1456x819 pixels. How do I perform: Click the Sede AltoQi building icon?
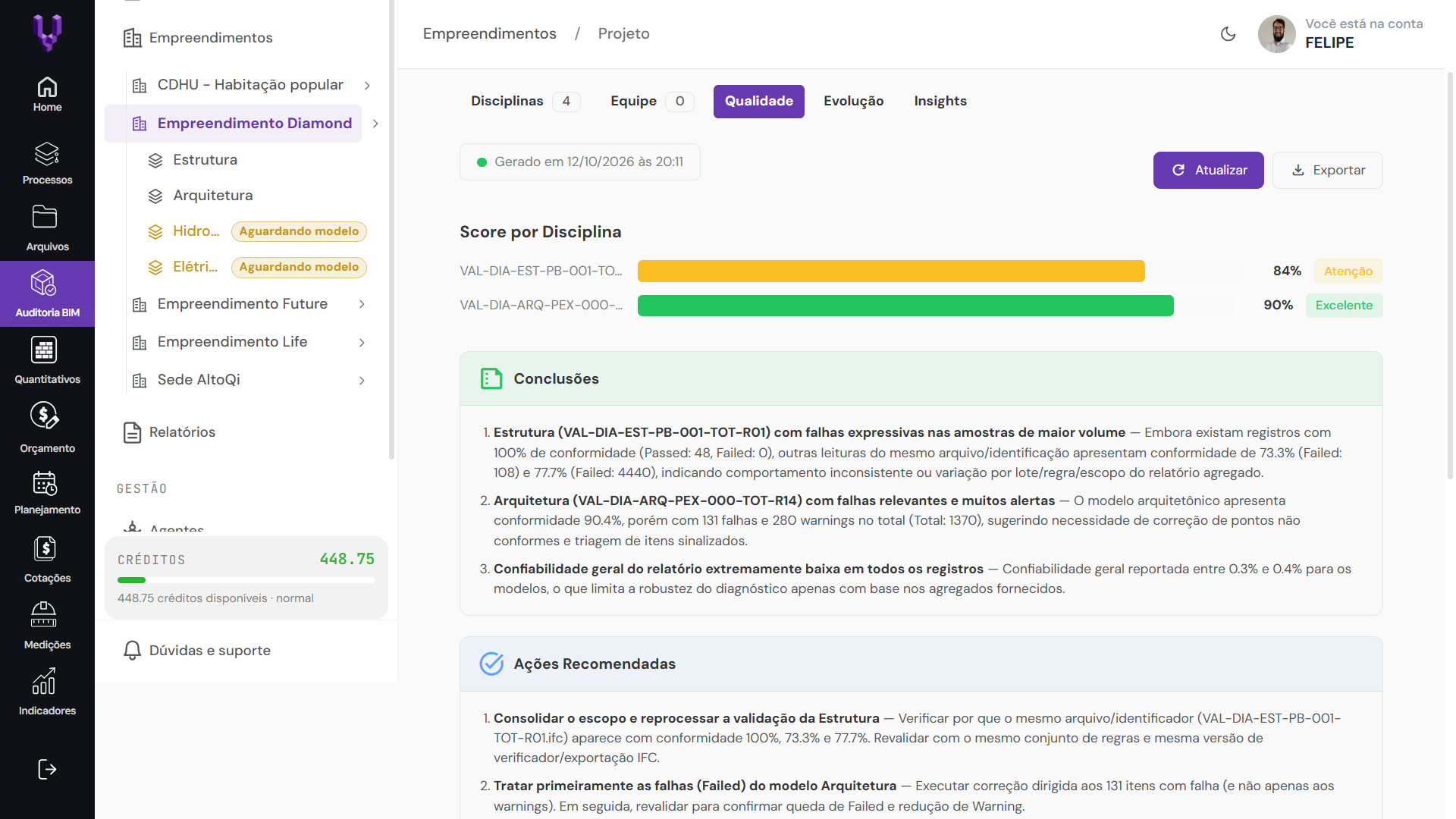click(140, 380)
